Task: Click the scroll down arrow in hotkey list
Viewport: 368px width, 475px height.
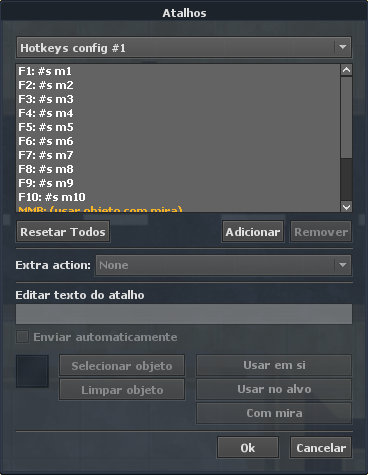Action: (346, 207)
